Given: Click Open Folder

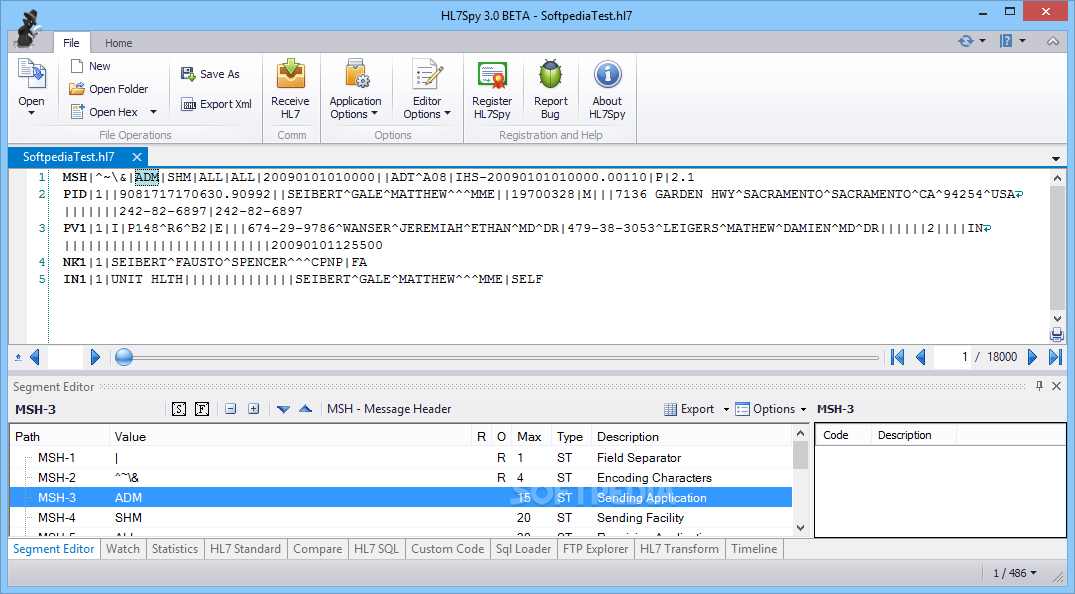Looking at the screenshot, I should [x=108, y=88].
